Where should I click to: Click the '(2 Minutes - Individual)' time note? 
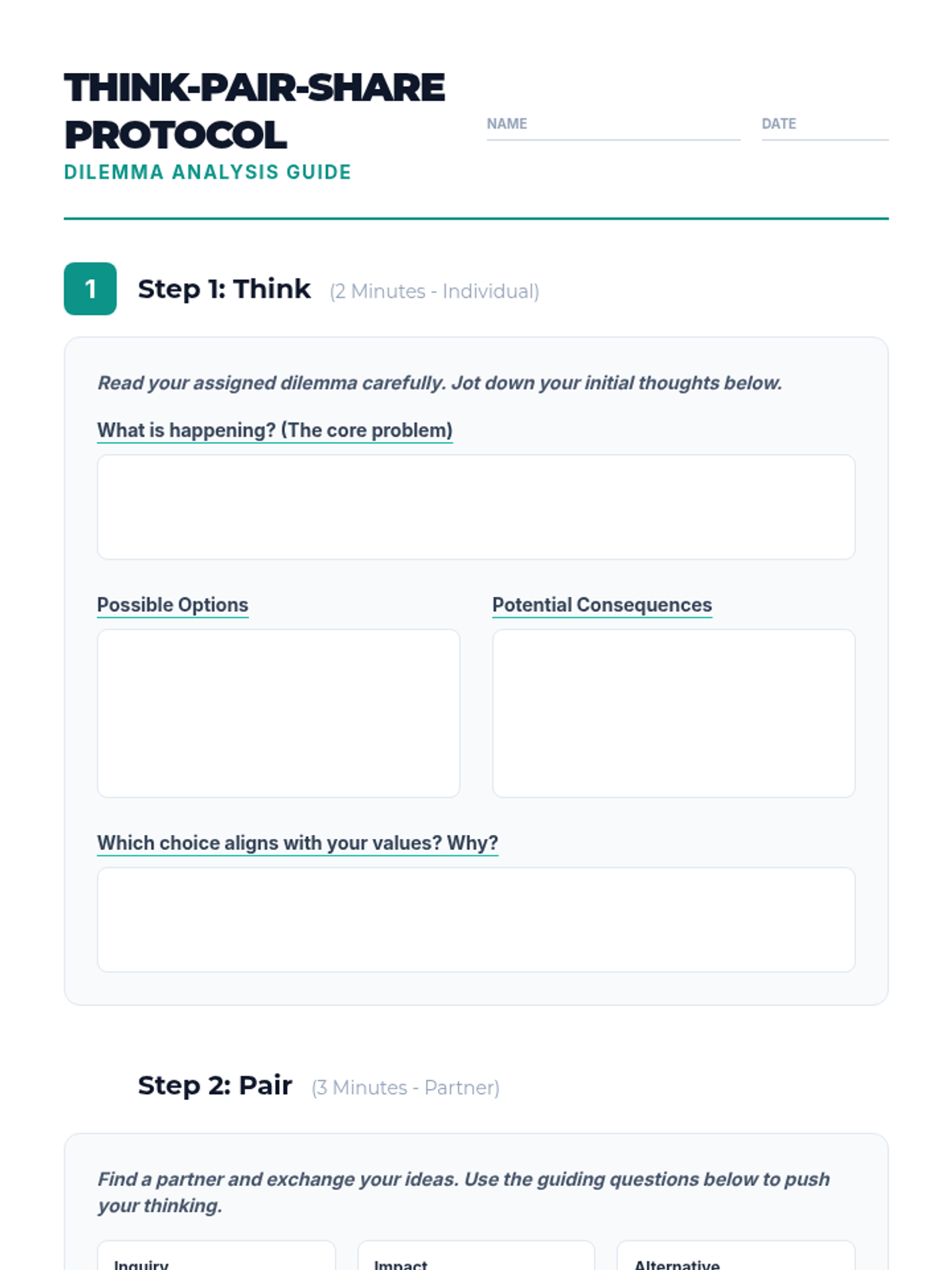(x=434, y=291)
